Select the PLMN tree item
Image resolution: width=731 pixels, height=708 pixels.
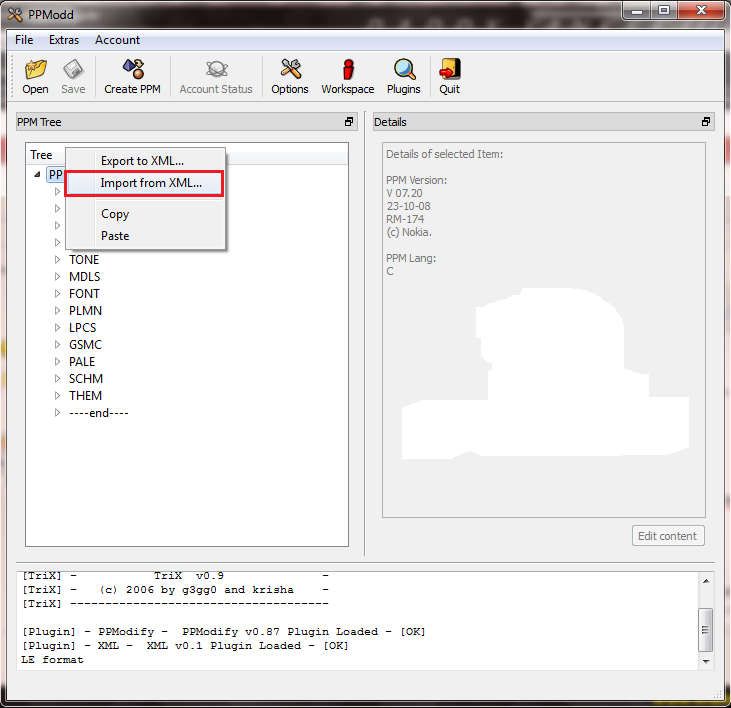pyautogui.click(x=85, y=310)
